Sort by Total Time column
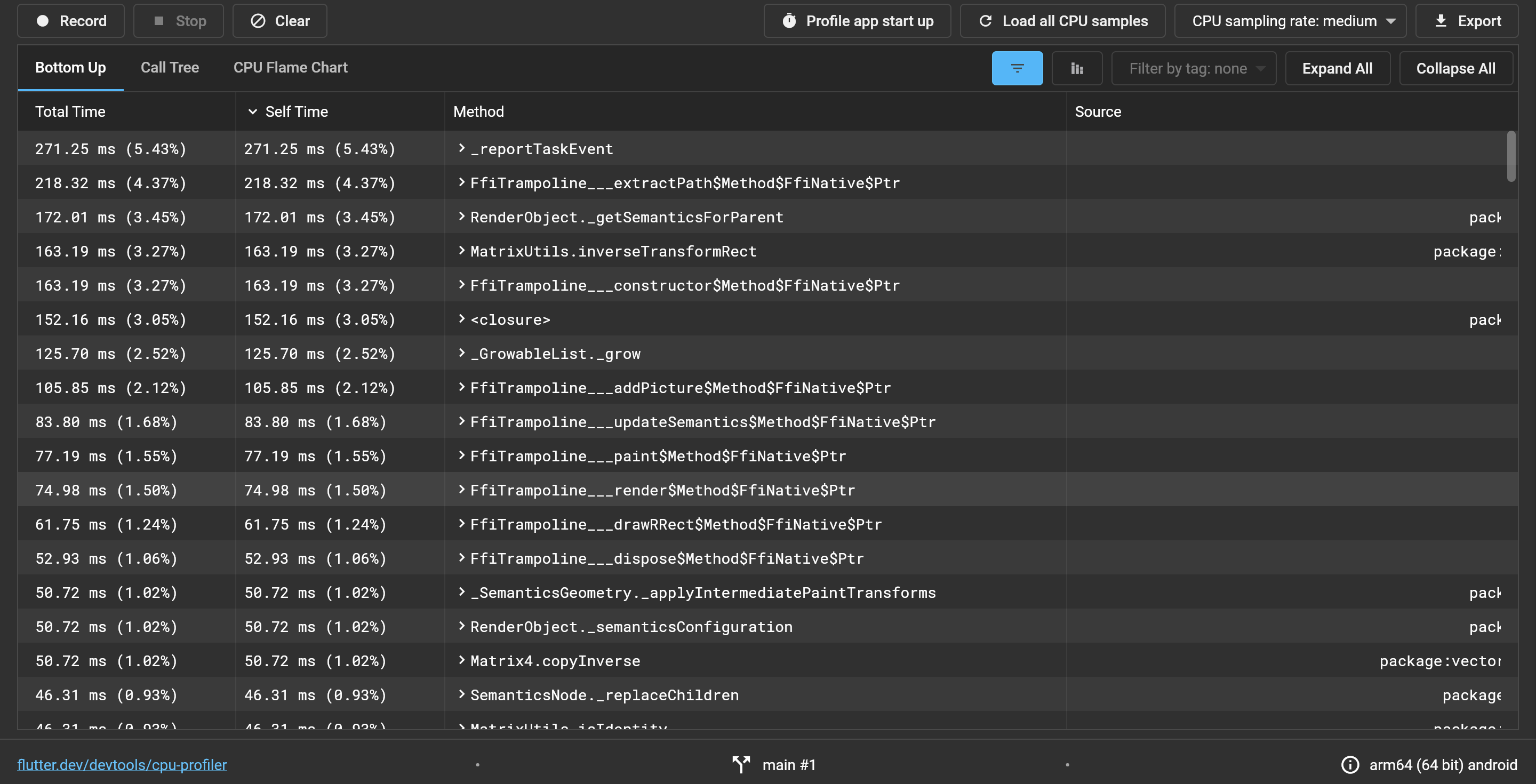Viewport: 1536px width, 784px height. [x=70, y=111]
